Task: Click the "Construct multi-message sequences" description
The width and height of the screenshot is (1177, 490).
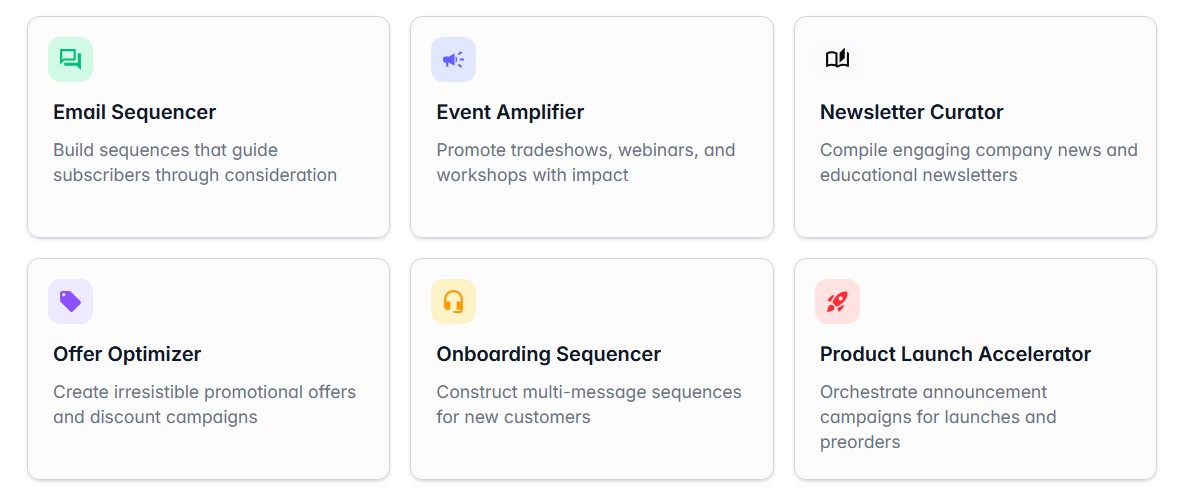Action: (x=588, y=404)
